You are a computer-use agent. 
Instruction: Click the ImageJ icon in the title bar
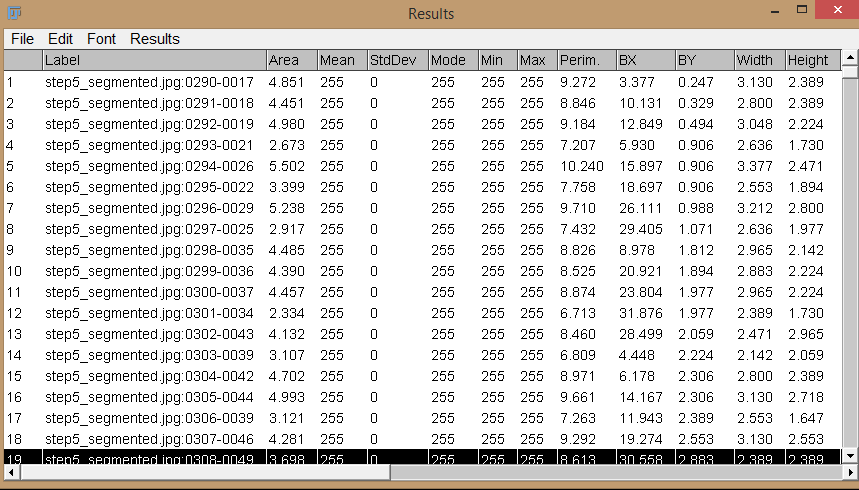pyautogui.click(x=14, y=13)
